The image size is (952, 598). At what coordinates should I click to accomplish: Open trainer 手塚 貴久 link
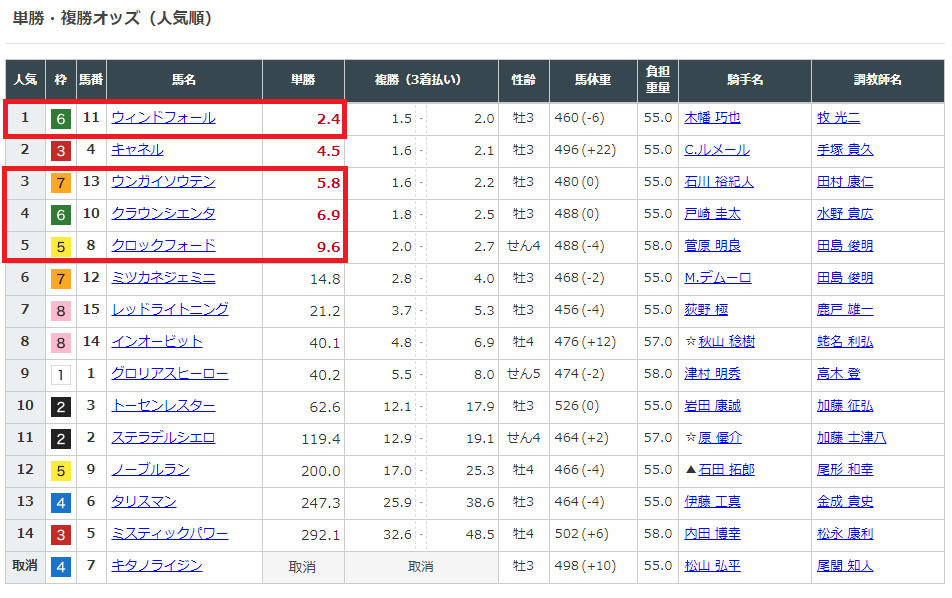[x=844, y=150]
